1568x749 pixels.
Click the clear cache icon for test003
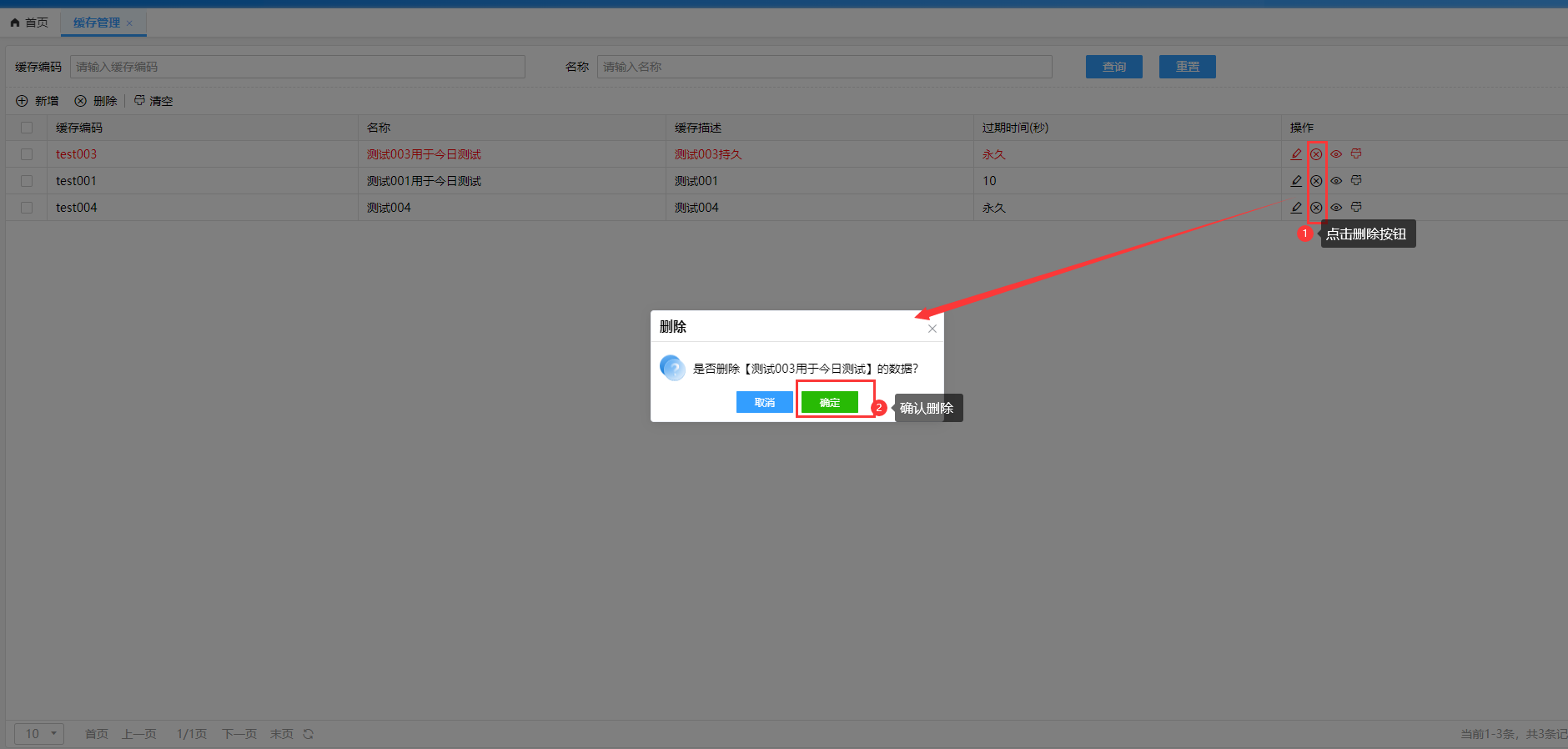pyautogui.click(x=1356, y=154)
